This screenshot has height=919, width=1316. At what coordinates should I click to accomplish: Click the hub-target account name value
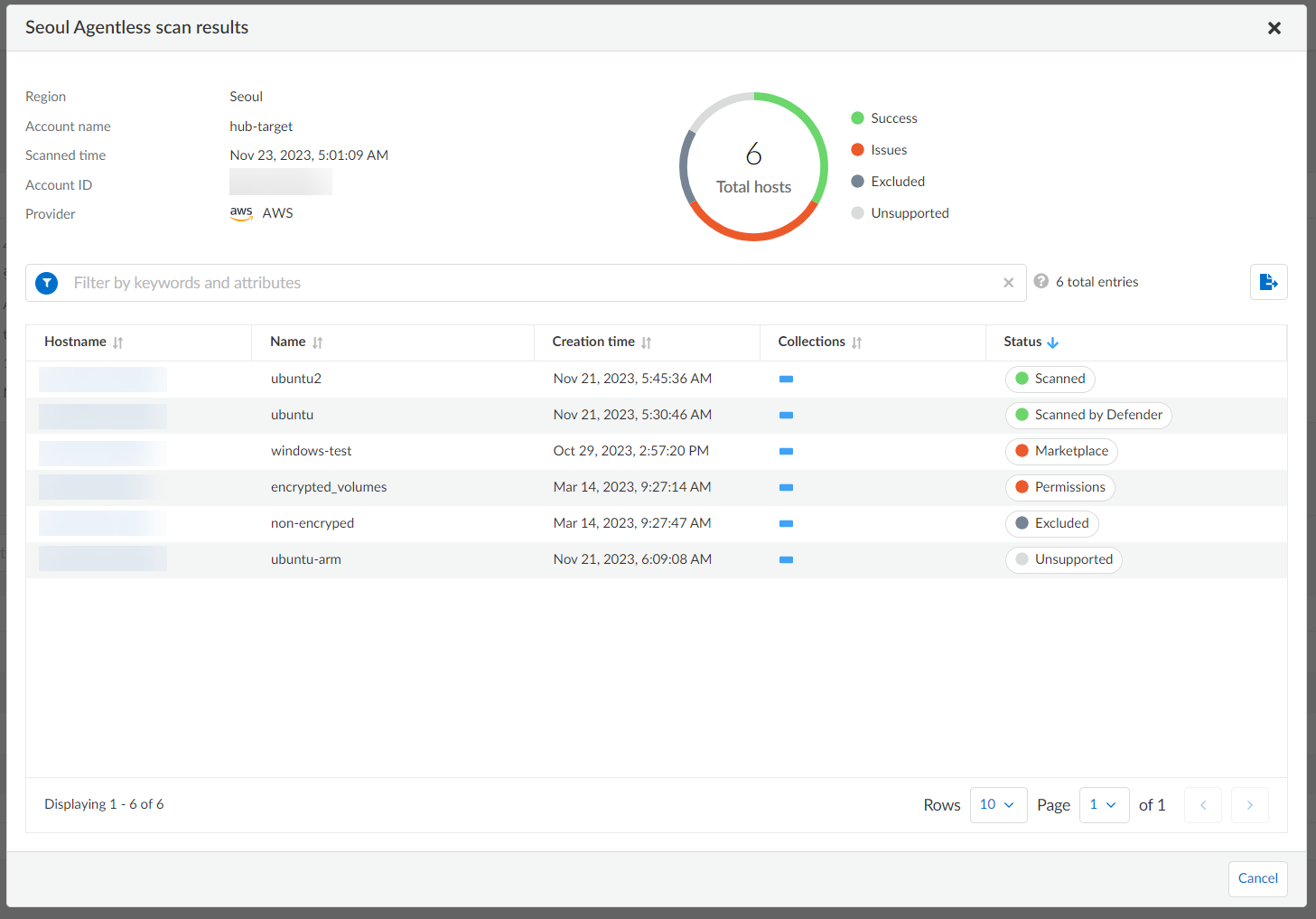(261, 127)
